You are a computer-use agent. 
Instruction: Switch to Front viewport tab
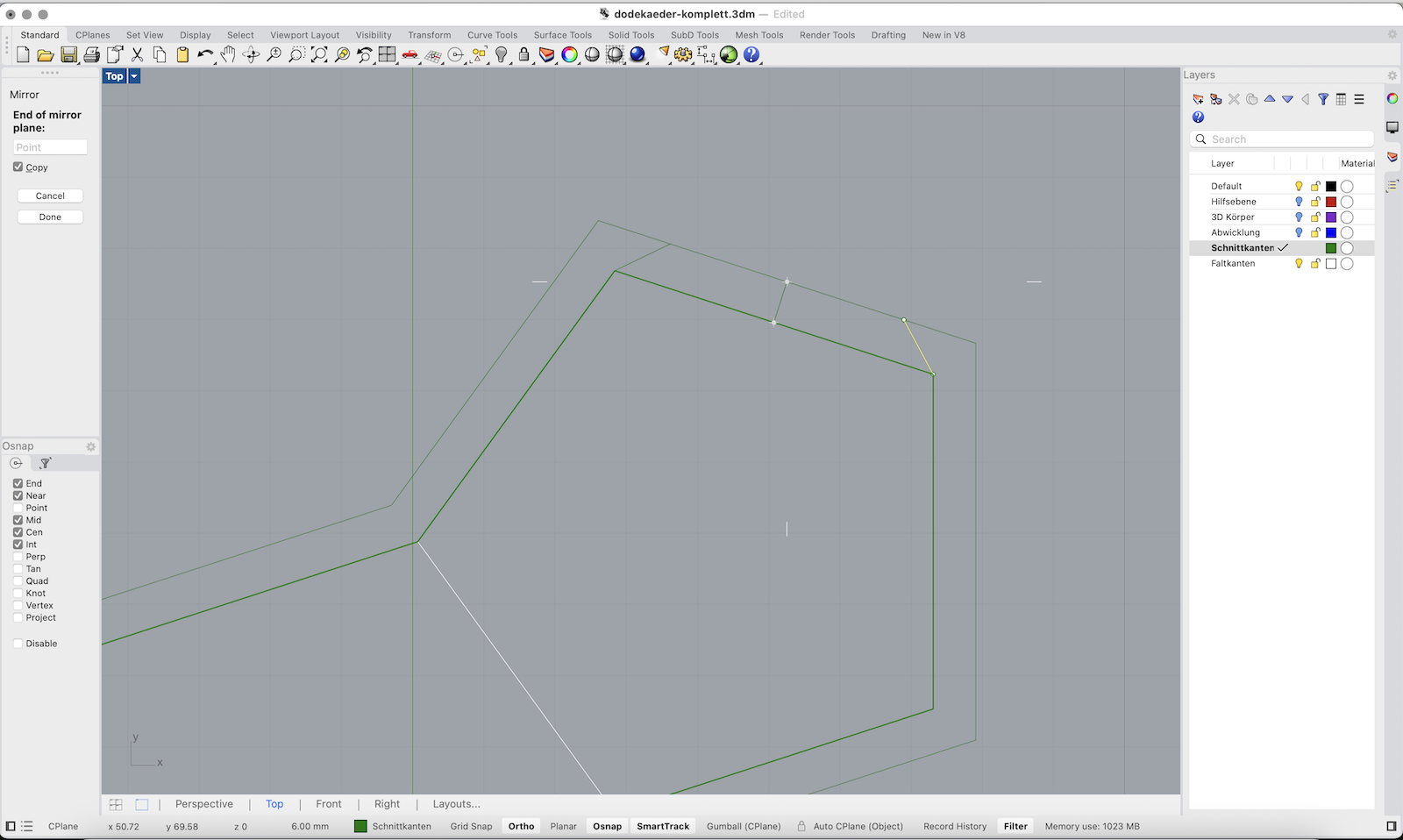tap(329, 804)
